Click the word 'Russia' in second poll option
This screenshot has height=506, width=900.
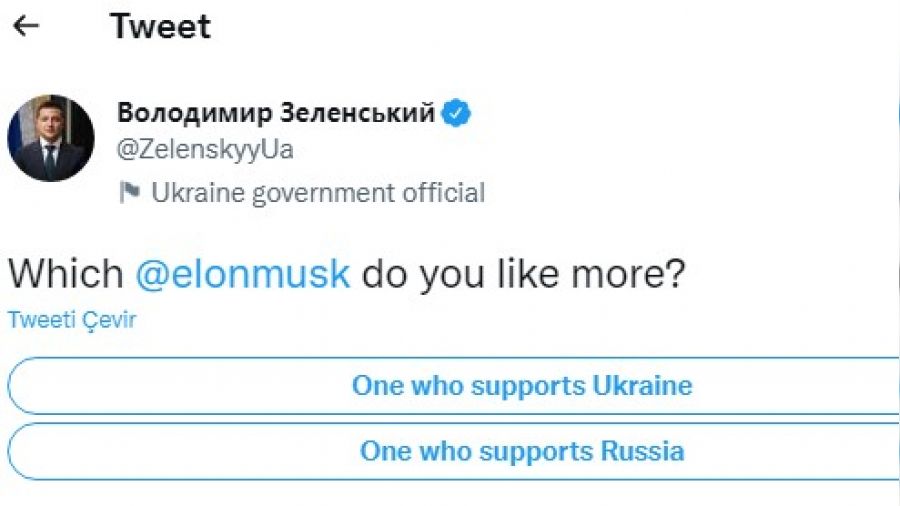642,451
